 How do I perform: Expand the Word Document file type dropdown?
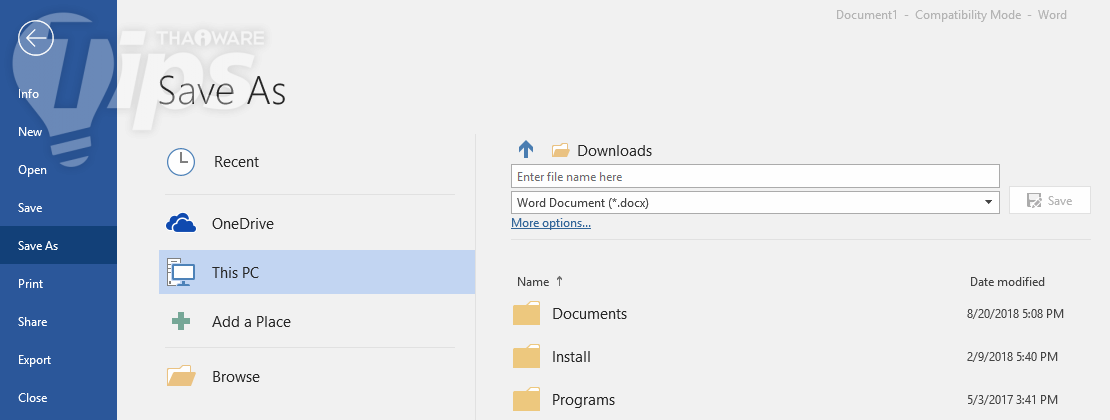point(990,202)
